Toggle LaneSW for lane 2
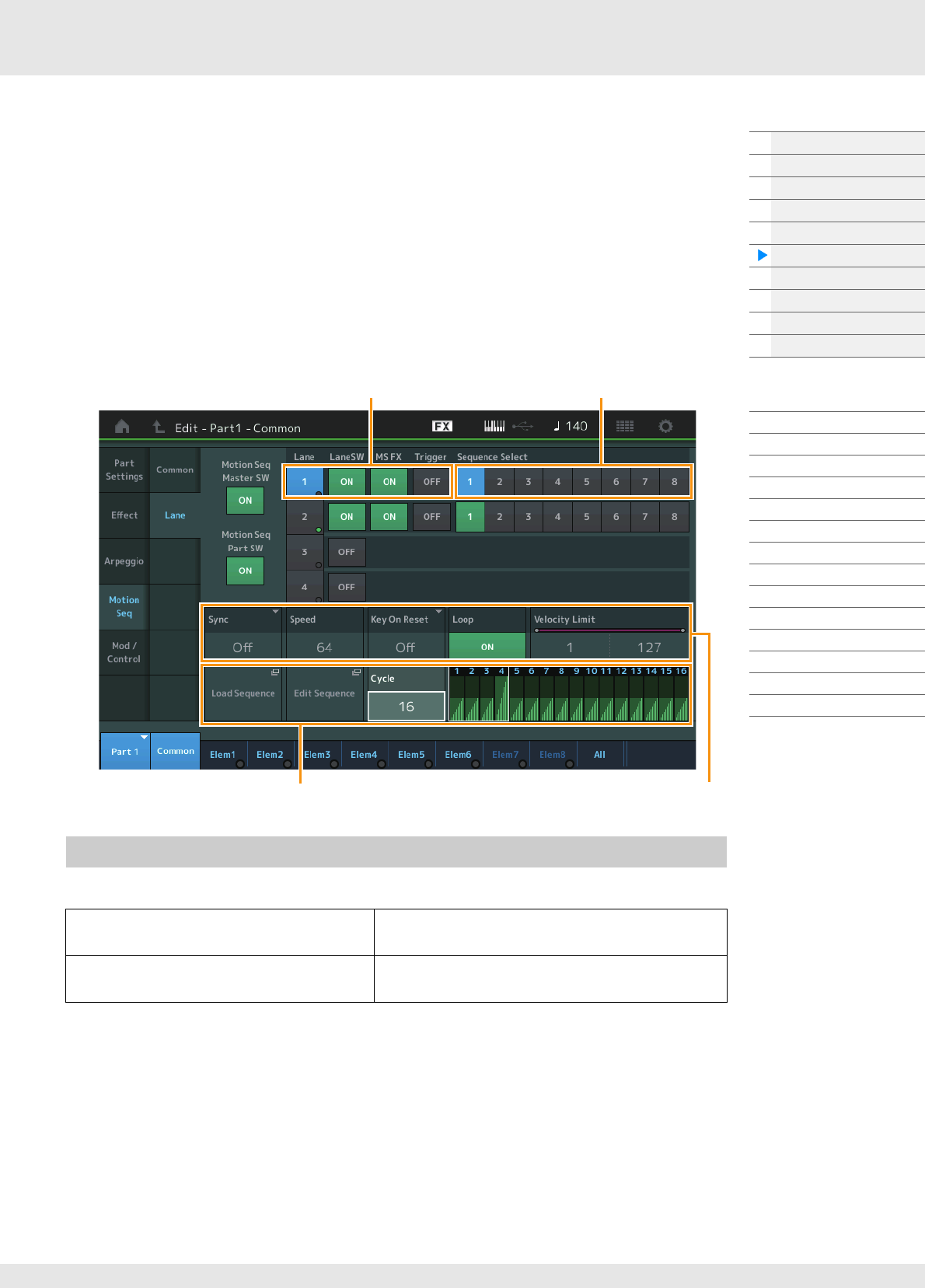Image resolution: width=925 pixels, height=1288 pixels. 347,517
